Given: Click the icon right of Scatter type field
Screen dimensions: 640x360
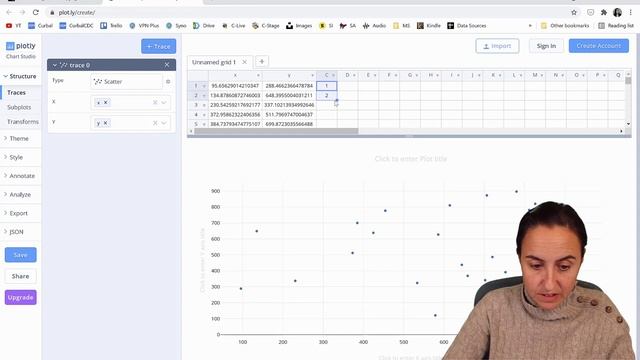Looking at the screenshot, I should [168, 82].
